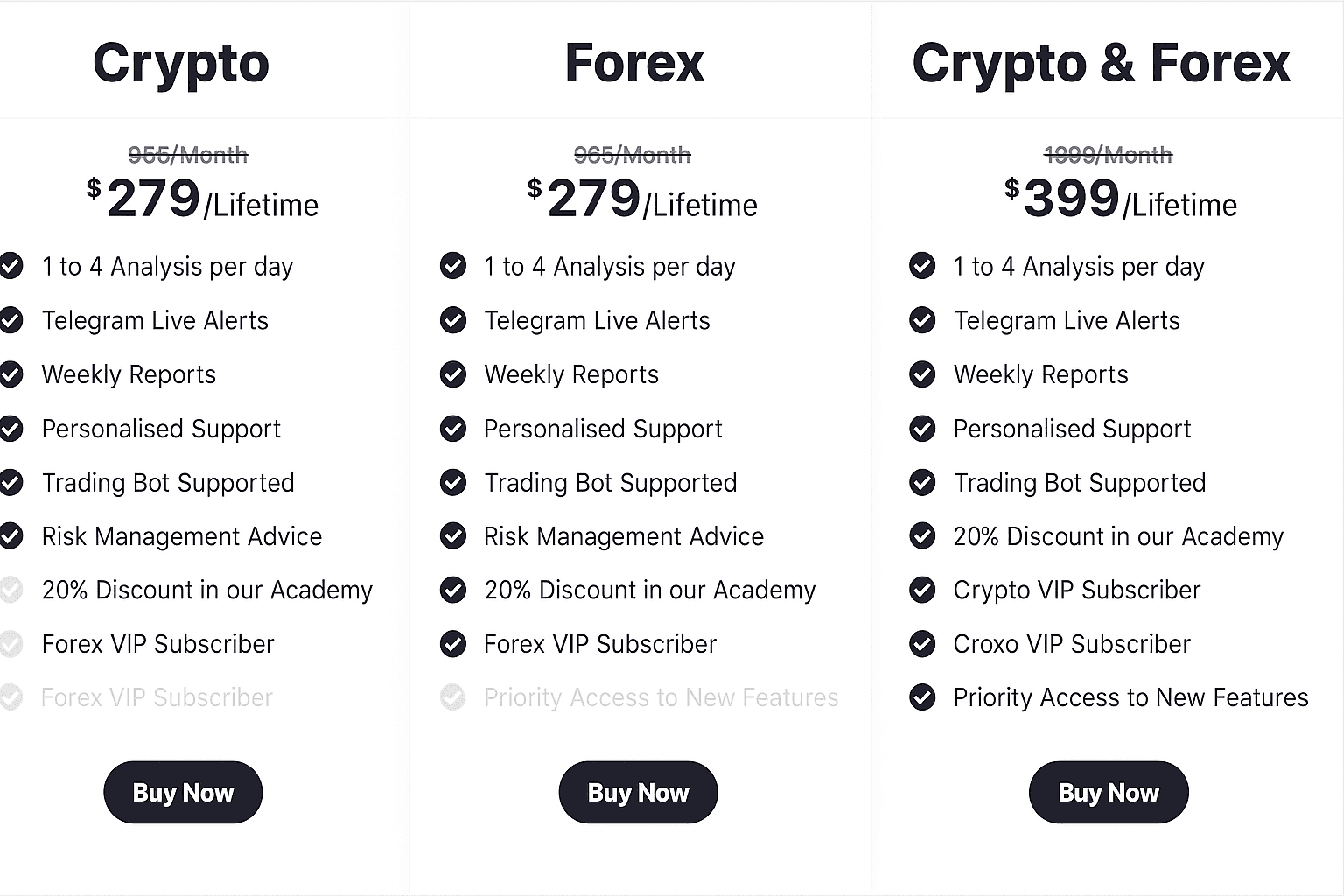Click the check icon beside 'Crypto VIP Subscriber'
This screenshot has width=1344, height=896.
[922, 591]
